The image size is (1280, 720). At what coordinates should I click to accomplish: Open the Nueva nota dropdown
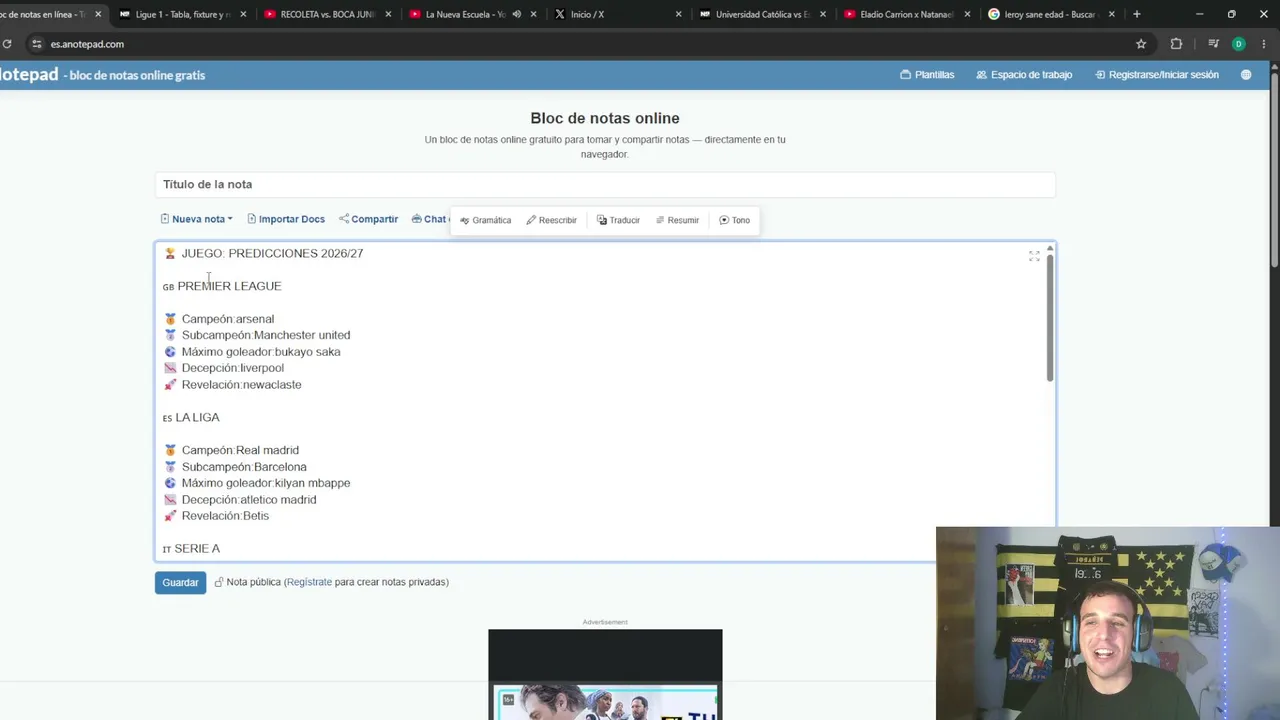coord(197,219)
